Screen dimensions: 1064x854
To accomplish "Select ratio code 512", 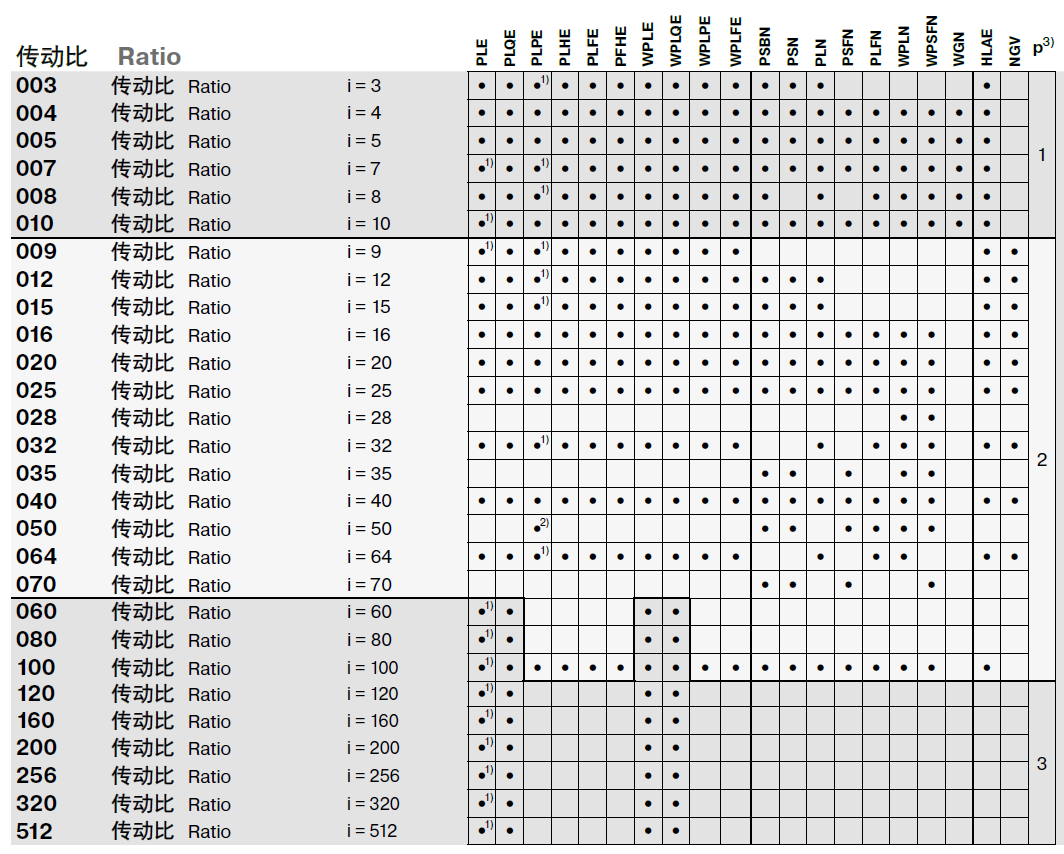I will 36,831.
